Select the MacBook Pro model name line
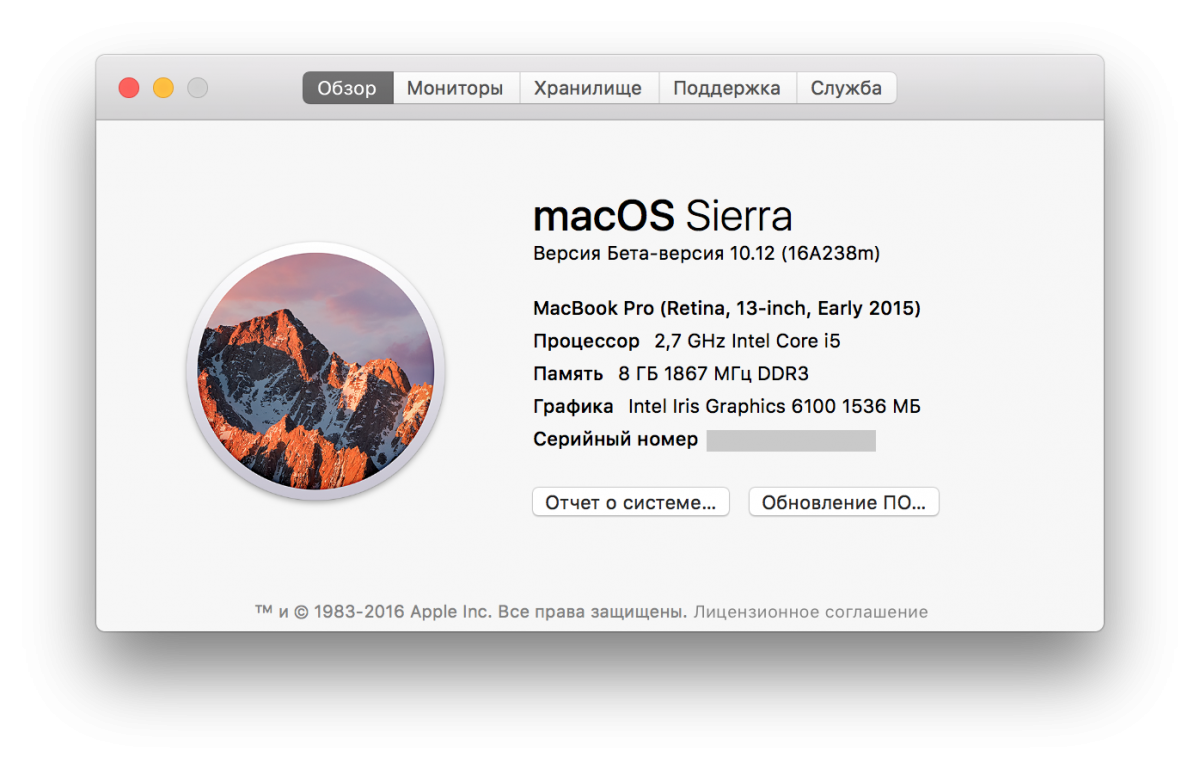The width and height of the screenshot is (1200, 769). [x=727, y=308]
